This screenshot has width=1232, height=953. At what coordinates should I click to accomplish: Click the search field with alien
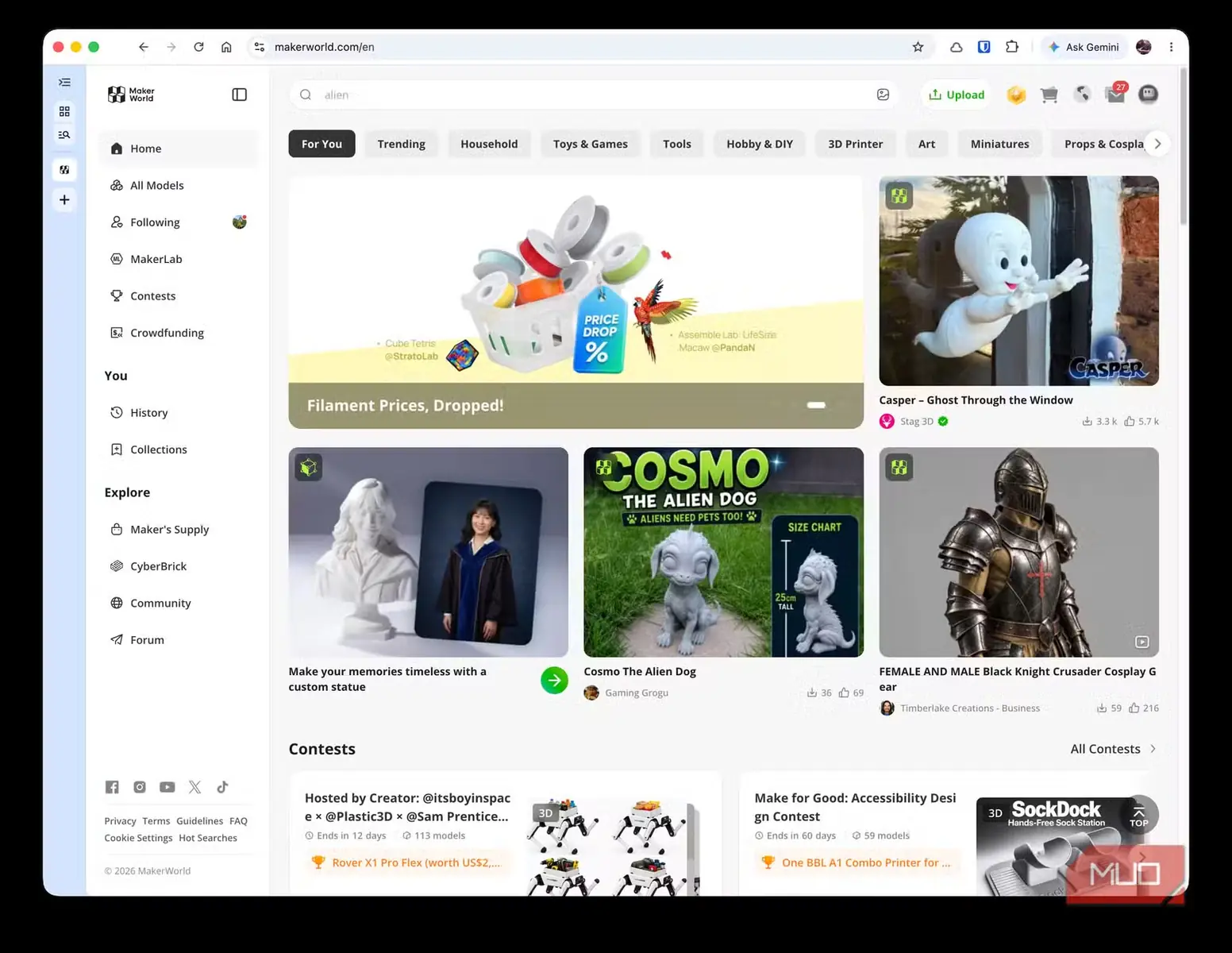click(594, 95)
